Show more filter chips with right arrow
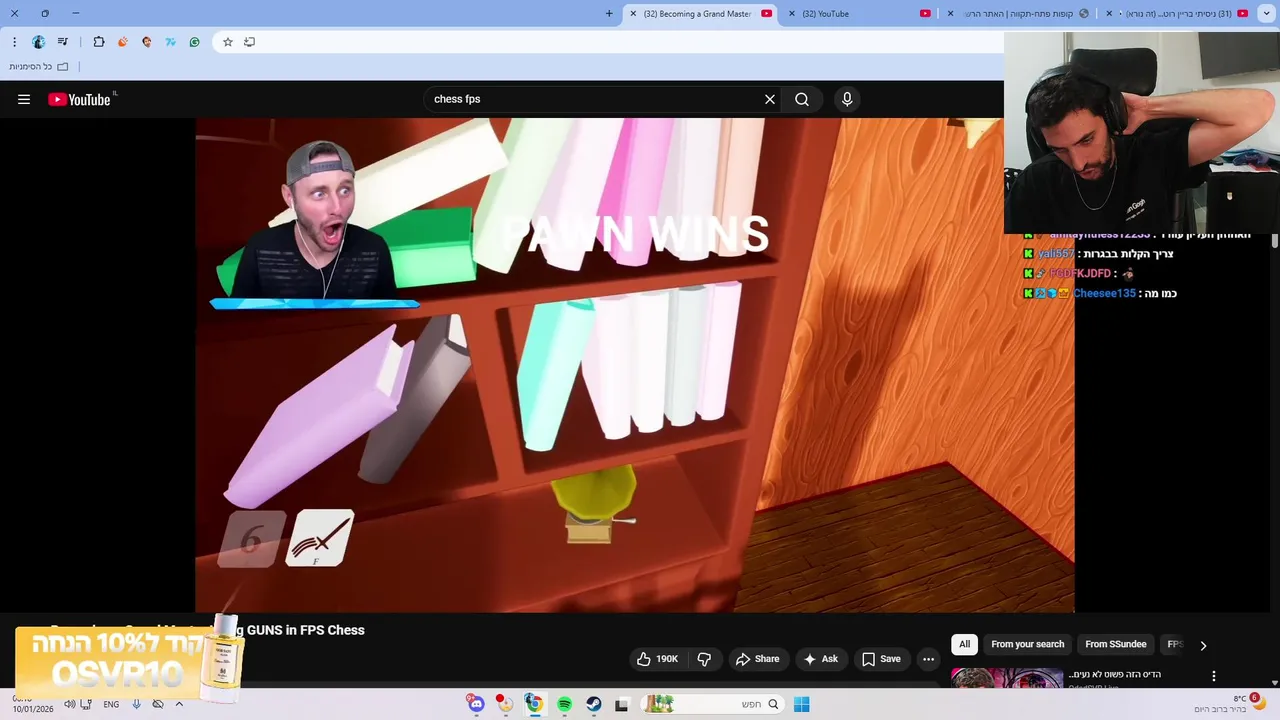The width and height of the screenshot is (1280, 720). click(1203, 645)
